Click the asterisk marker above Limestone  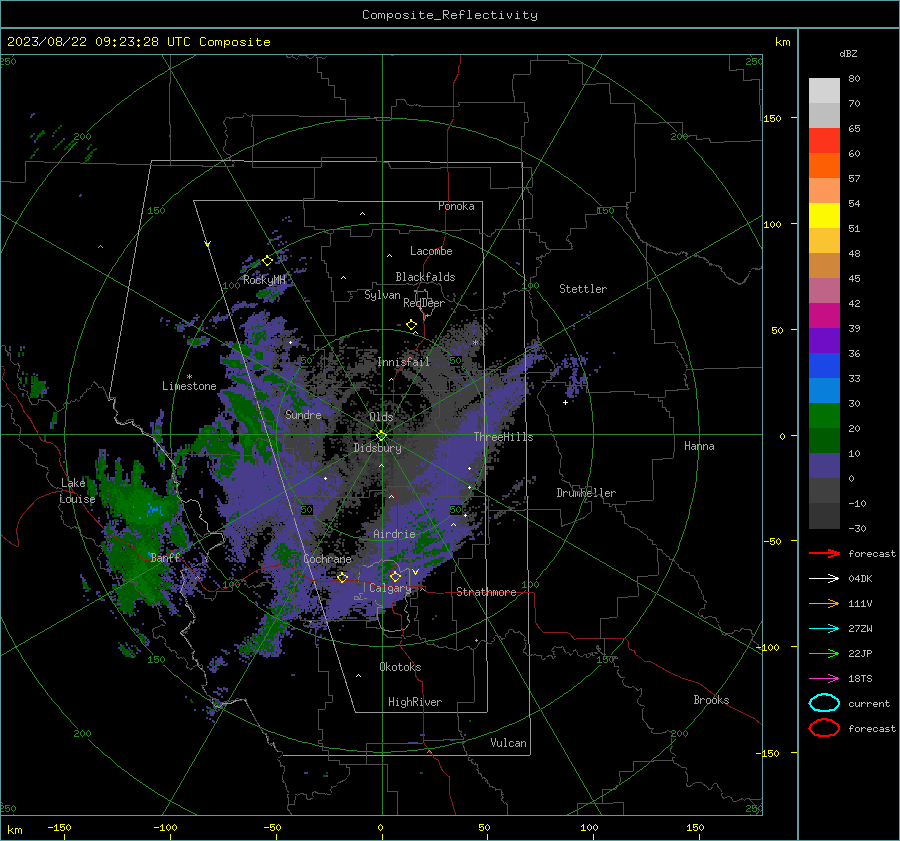point(189,377)
